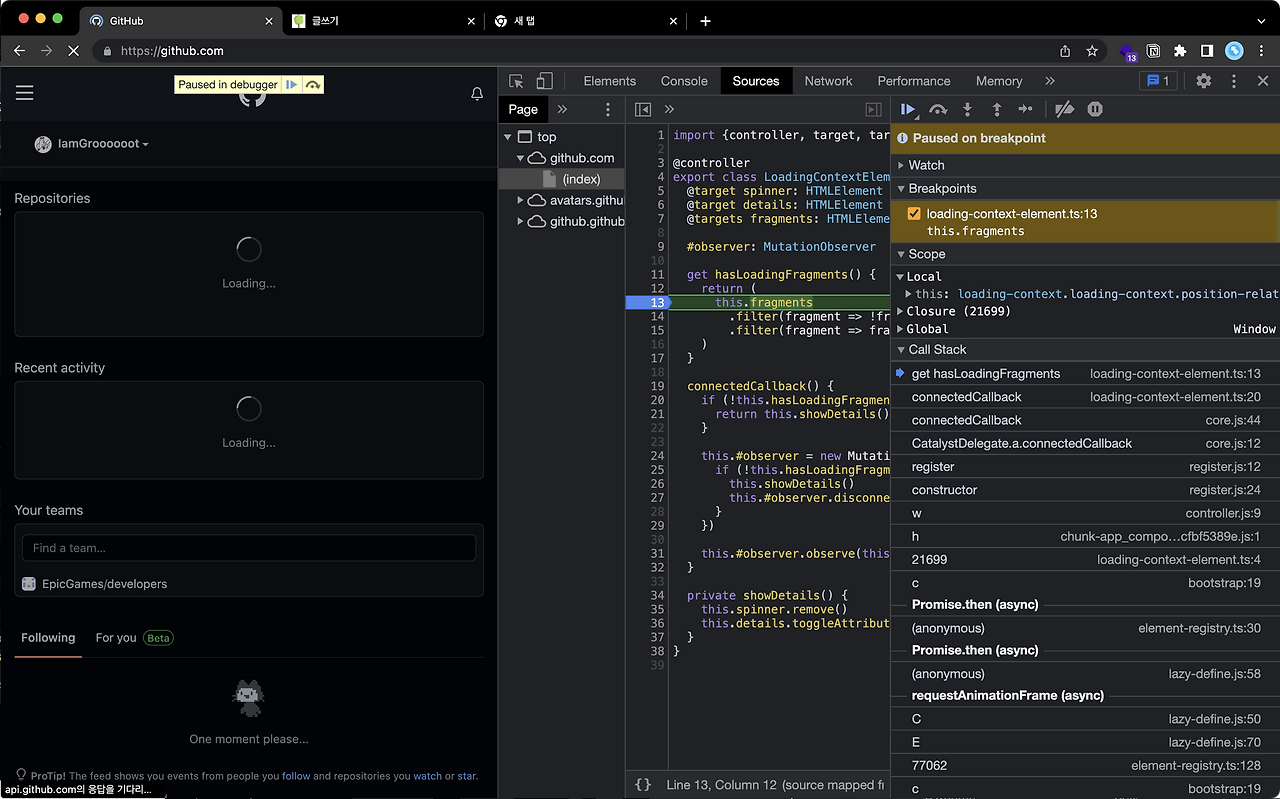Viewport: 1280px width, 799px height.
Task: Switch to the Network tab
Action: [828, 82]
